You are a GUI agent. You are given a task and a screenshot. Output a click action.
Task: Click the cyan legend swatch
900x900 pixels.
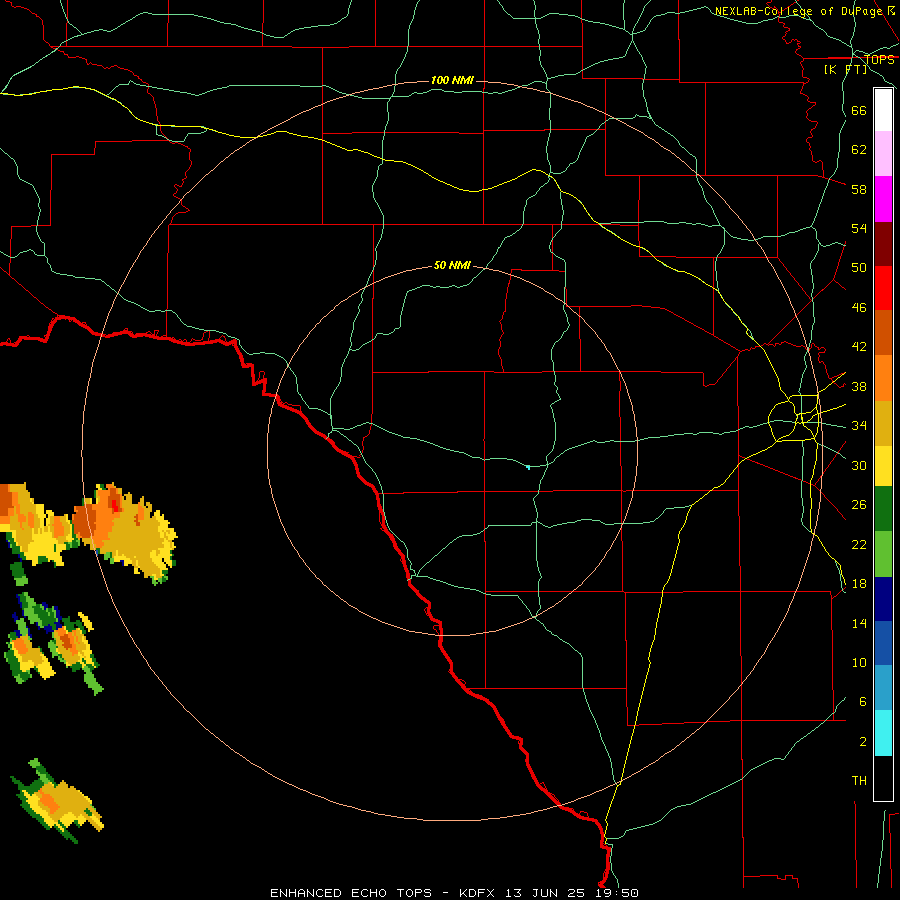click(883, 733)
